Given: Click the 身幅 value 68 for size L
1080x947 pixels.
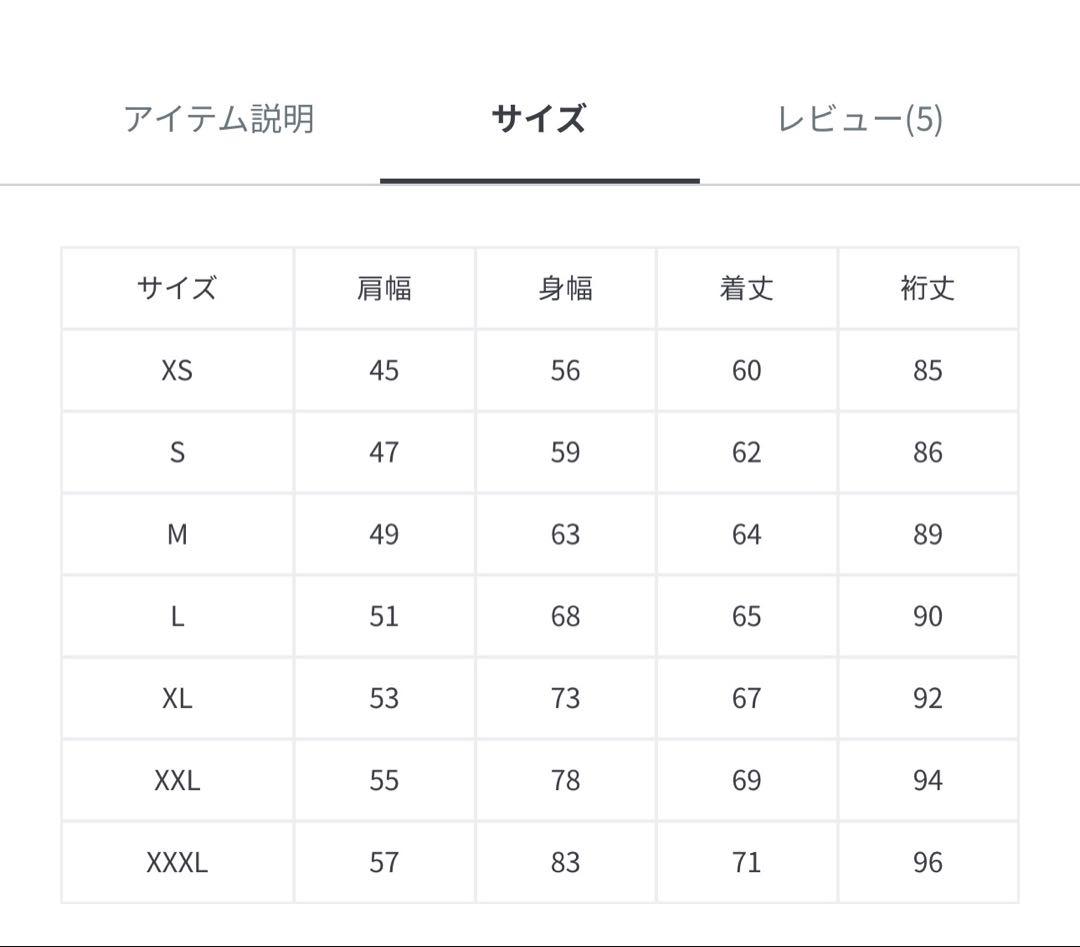Looking at the screenshot, I should point(565,616).
